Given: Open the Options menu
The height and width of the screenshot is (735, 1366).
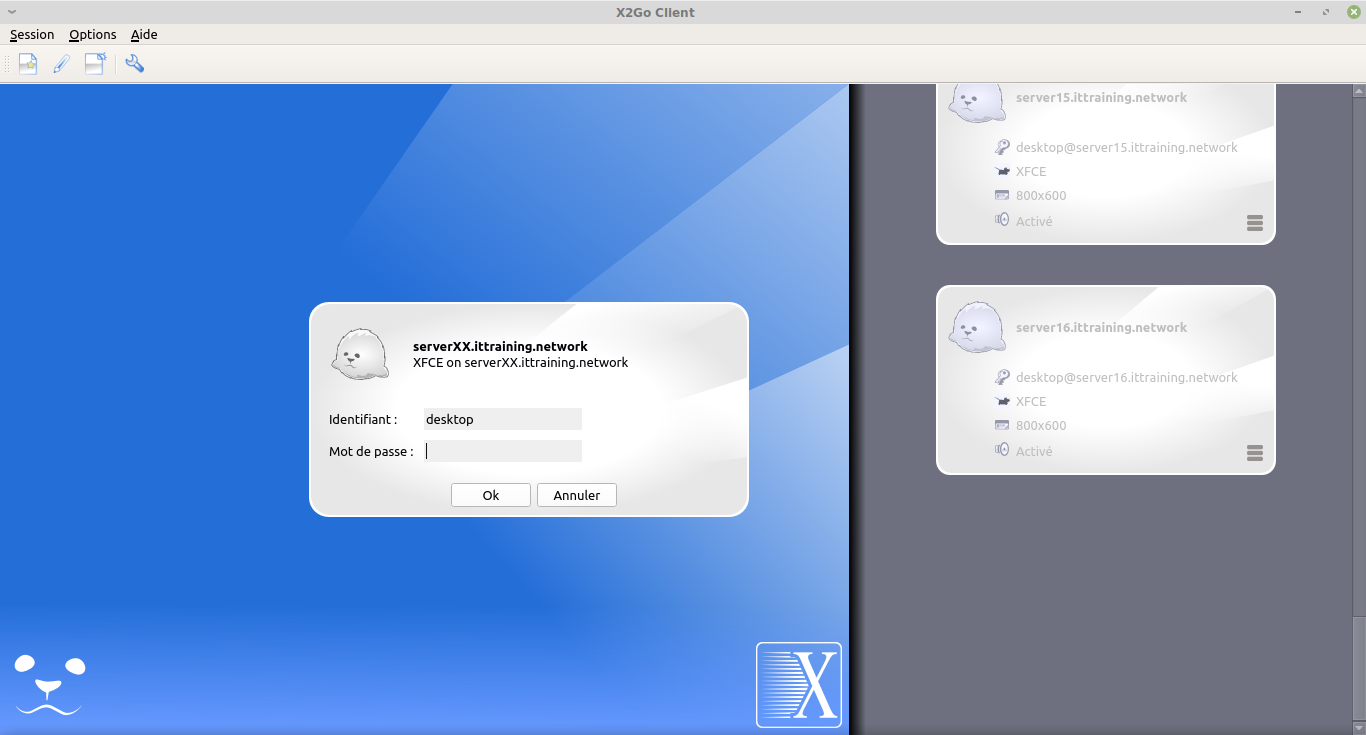Looking at the screenshot, I should point(93,34).
